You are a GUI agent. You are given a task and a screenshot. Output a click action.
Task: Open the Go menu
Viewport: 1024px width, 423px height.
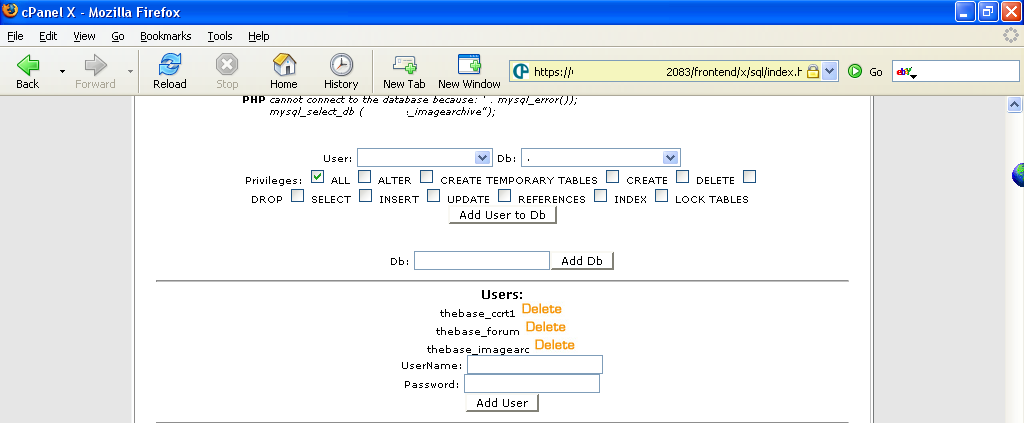118,36
